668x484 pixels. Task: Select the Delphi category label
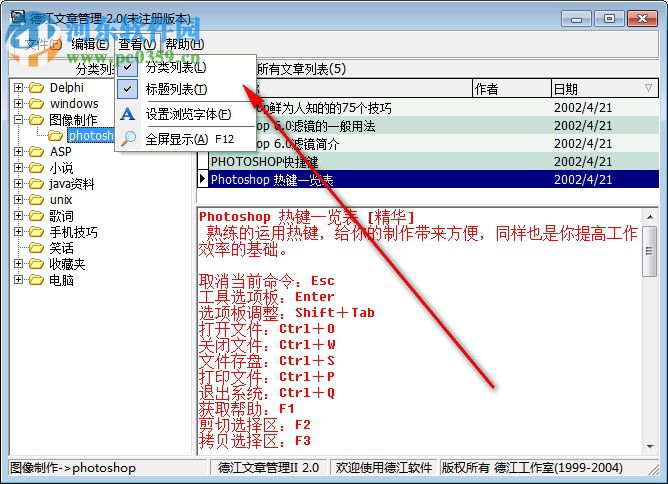point(66,88)
